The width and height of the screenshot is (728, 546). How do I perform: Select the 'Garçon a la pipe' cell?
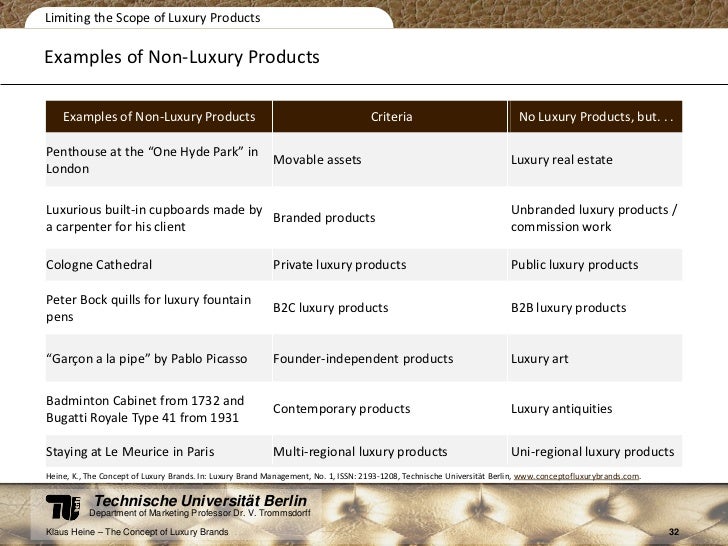point(159,358)
